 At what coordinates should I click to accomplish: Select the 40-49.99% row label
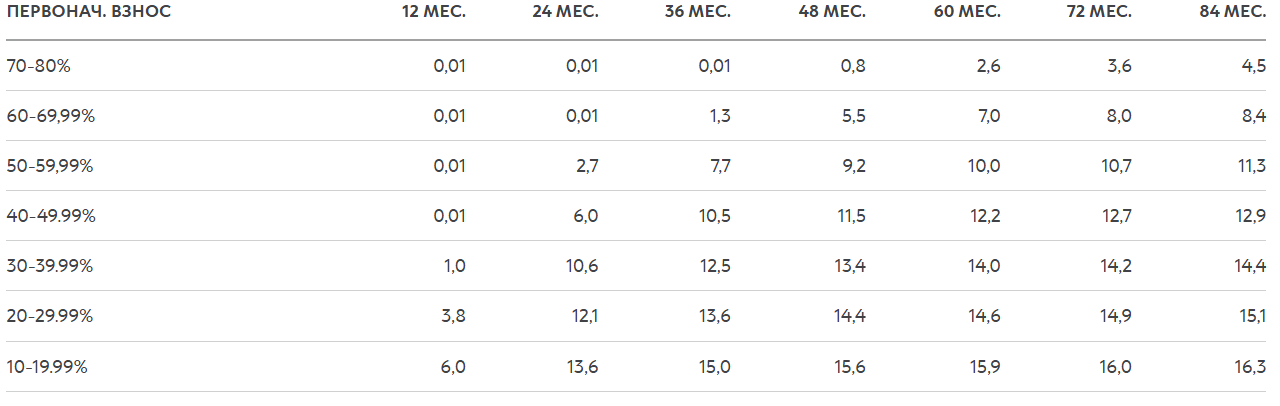[50, 216]
